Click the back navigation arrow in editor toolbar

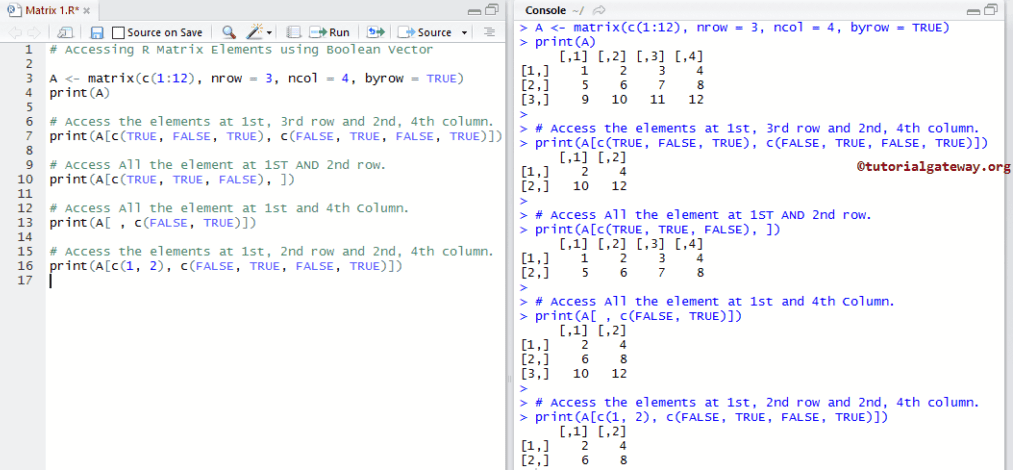point(15,32)
